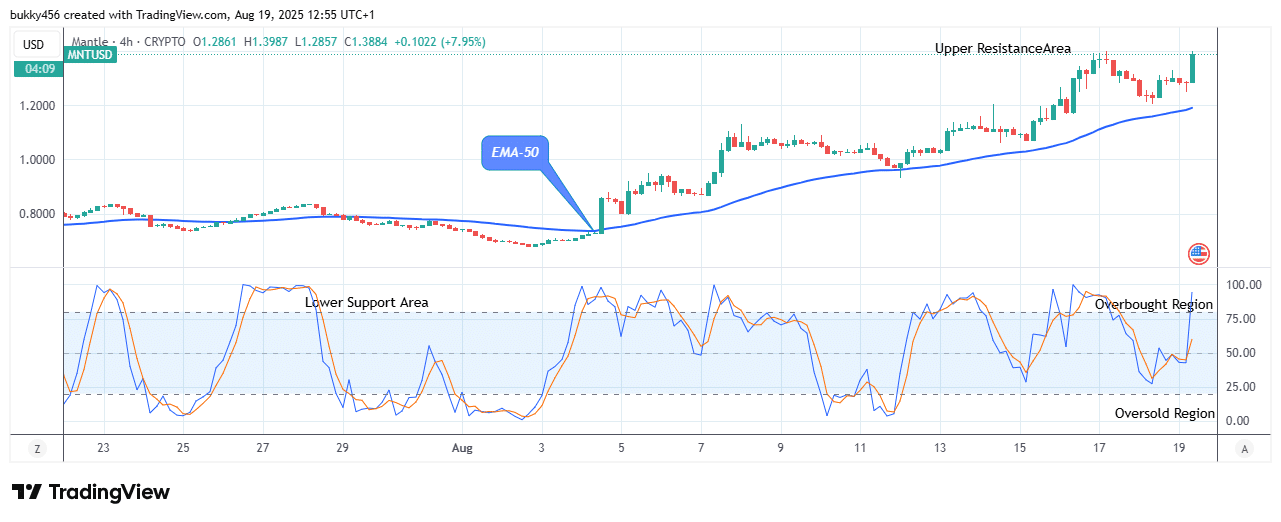Click the 100.00 oscillator axis value
The height and width of the screenshot is (522, 1281).
tap(1245, 285)
